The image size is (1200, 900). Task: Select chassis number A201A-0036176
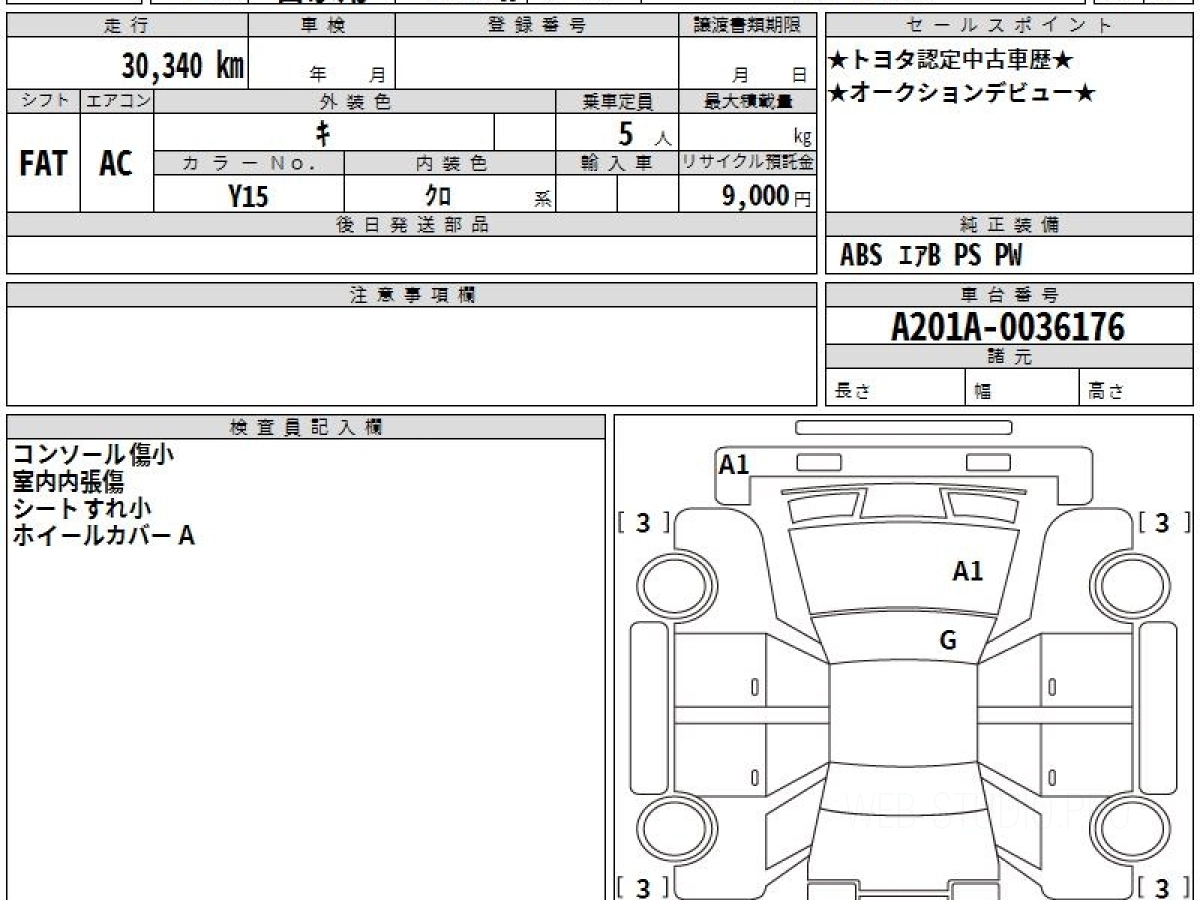[1008, 326]
